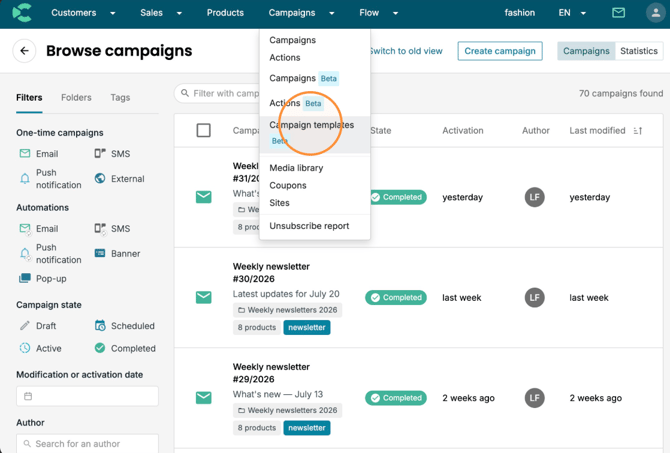Image resolution: width=670 pixels, height=453 pixels.
Task: Click Weekly newsletters 2026 folder on #30/2026 row
Action: pyautogui.click(x=288, y=310)
